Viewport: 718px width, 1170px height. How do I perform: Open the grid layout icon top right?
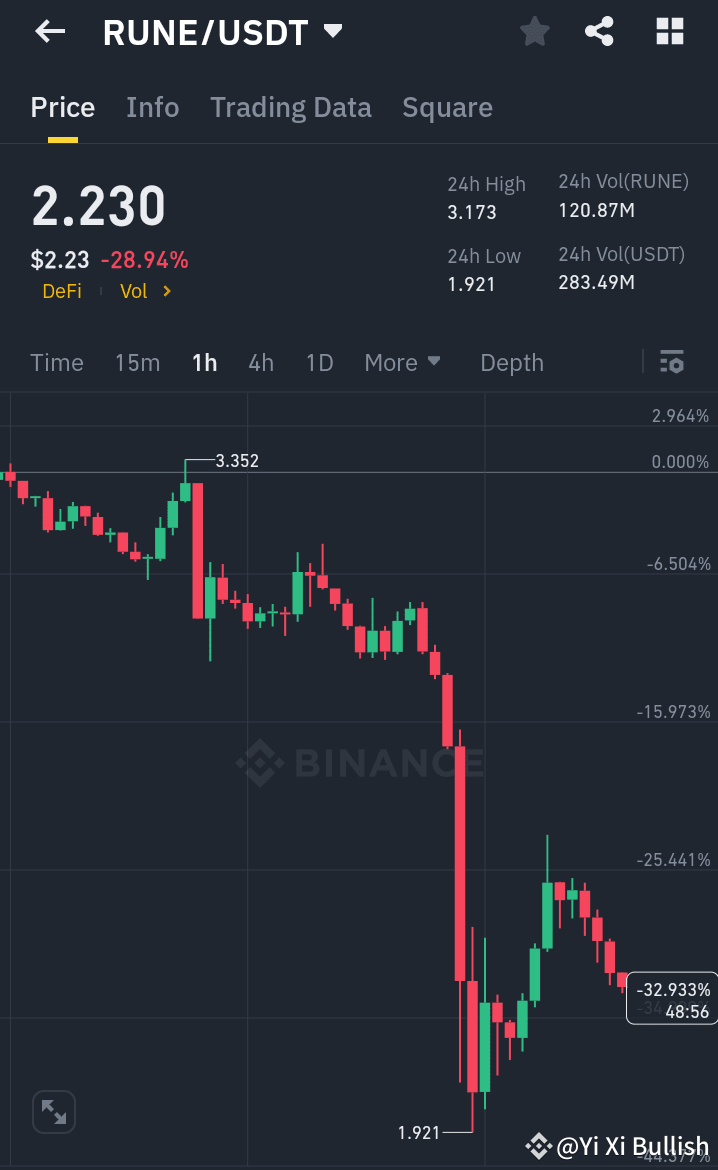click(668, 31)
